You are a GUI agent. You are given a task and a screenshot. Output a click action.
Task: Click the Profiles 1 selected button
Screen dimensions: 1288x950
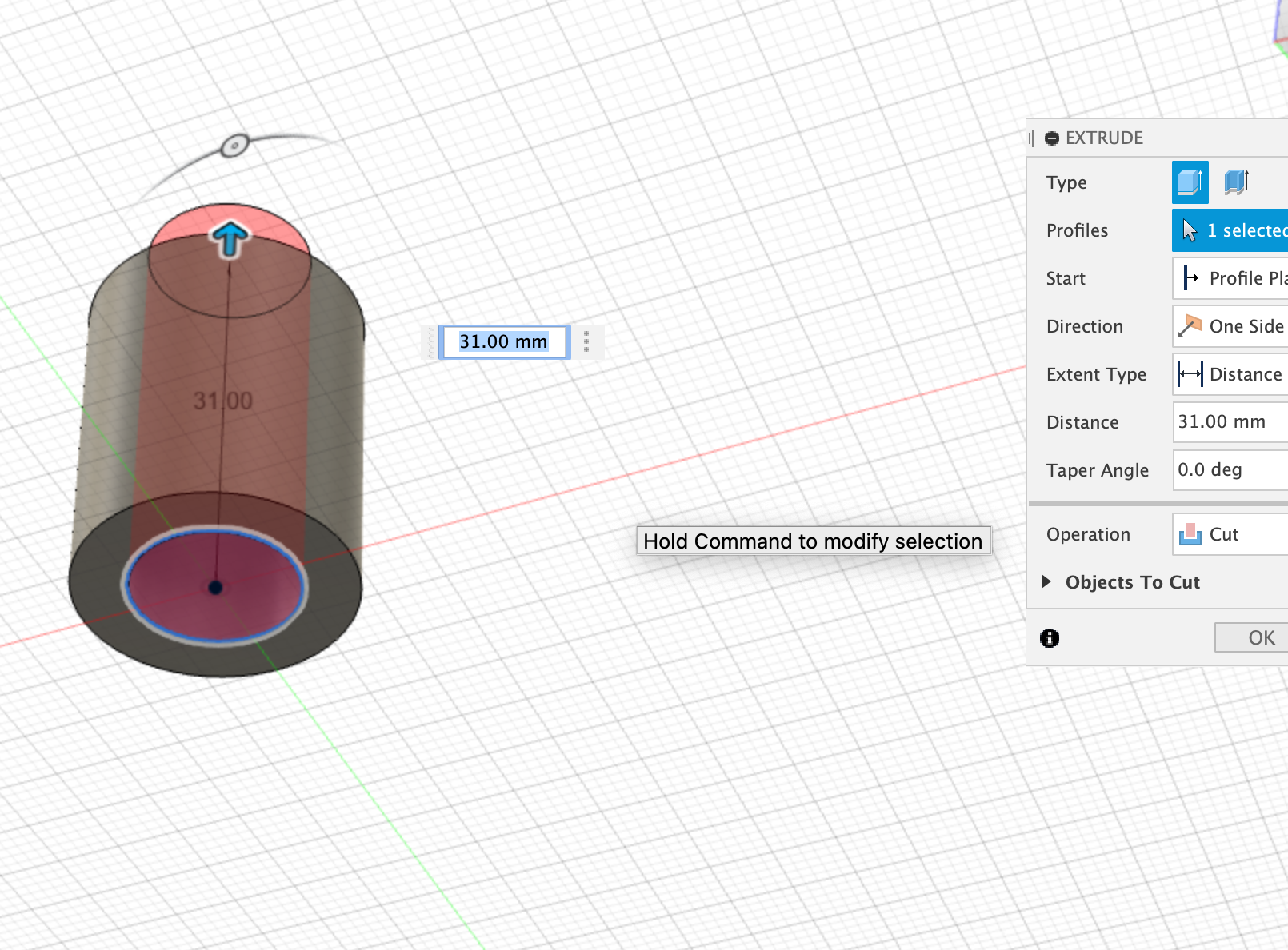coord(1230,230)
